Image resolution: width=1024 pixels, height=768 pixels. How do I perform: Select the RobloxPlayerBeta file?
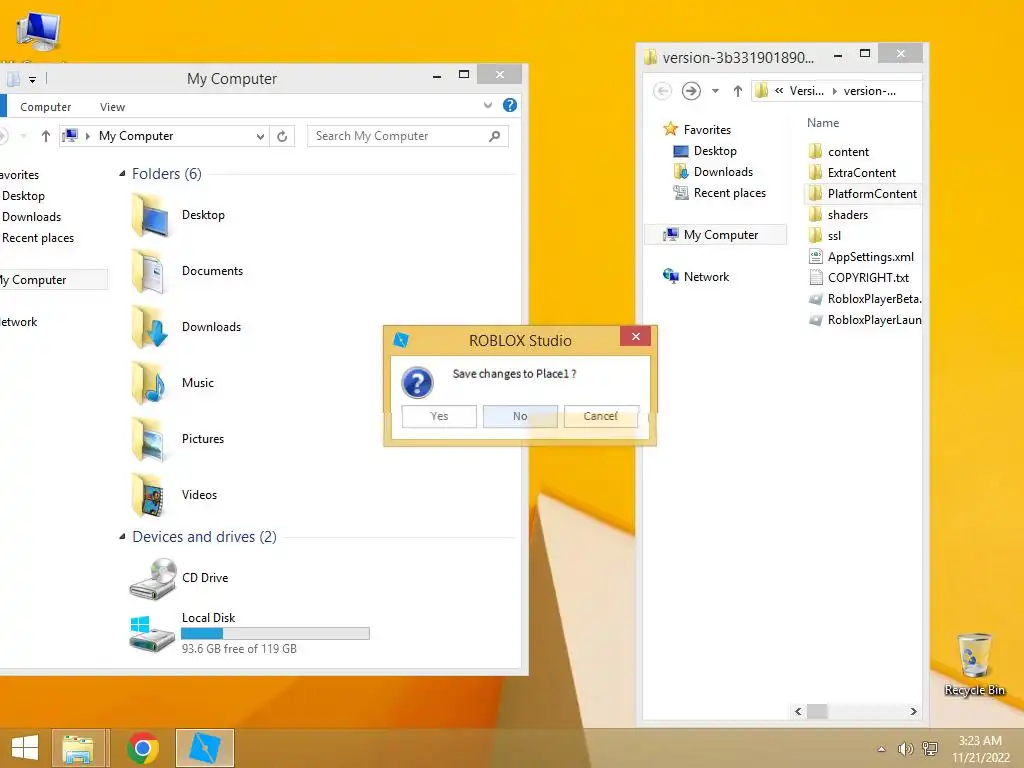coord(865,299)
